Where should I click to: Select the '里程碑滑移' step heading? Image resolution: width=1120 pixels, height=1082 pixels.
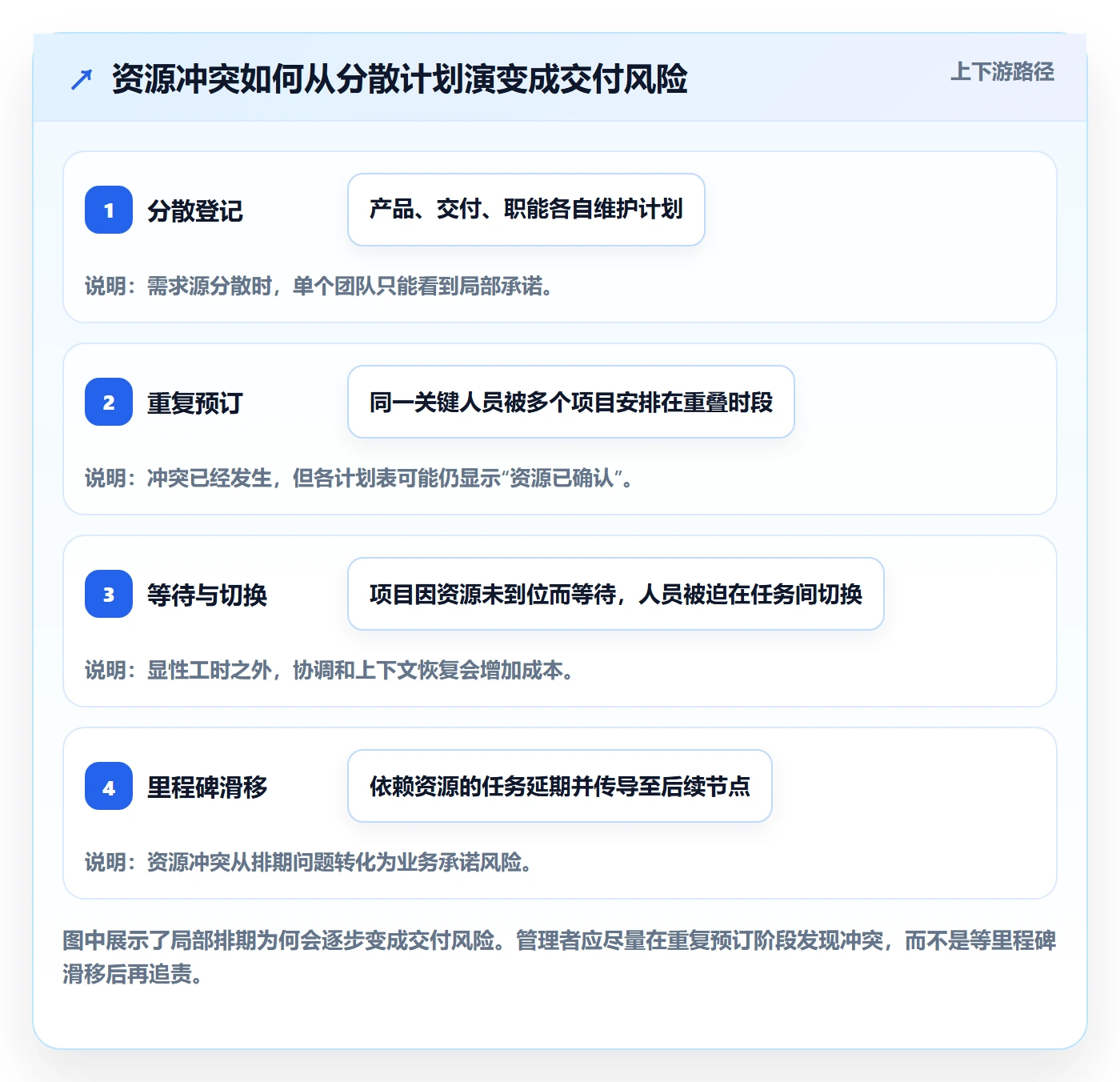coord(207,787)
